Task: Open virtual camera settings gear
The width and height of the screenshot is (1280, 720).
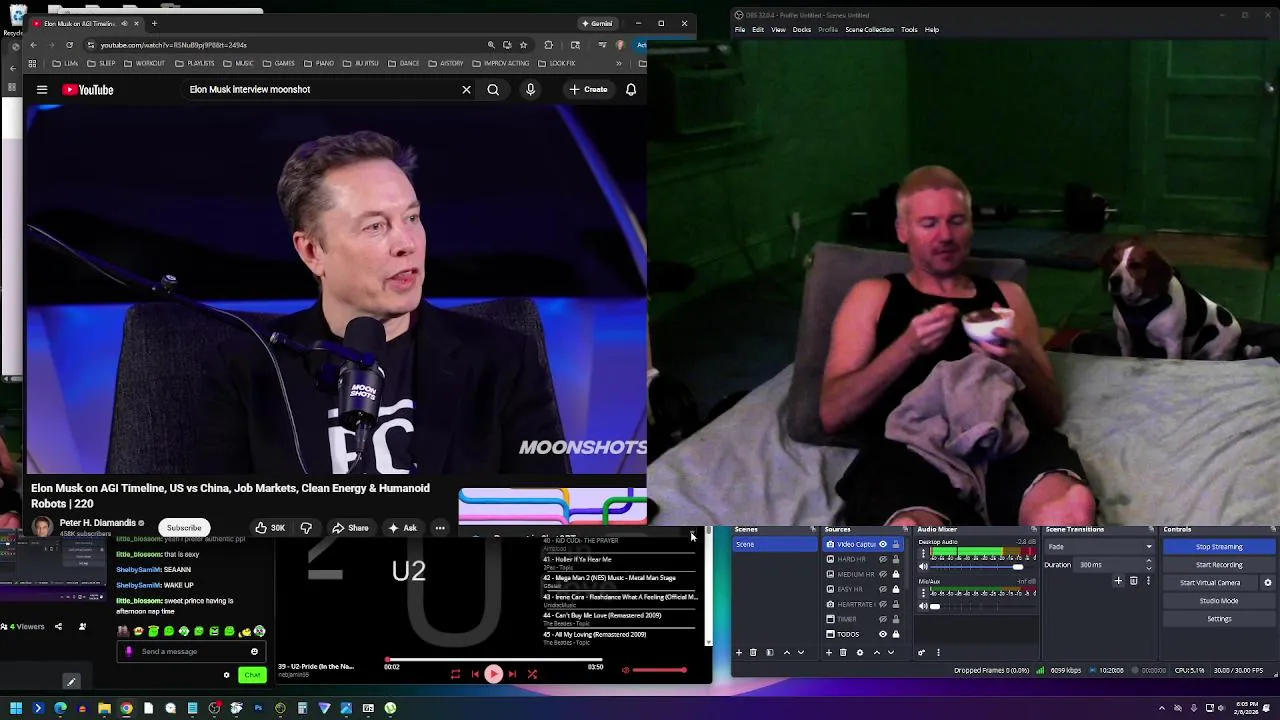Action: 1268,583
